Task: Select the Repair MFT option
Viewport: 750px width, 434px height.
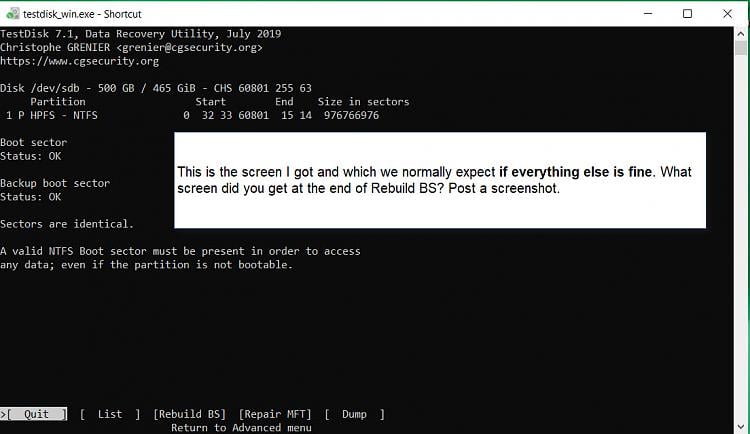Action: tap(275, 414)
